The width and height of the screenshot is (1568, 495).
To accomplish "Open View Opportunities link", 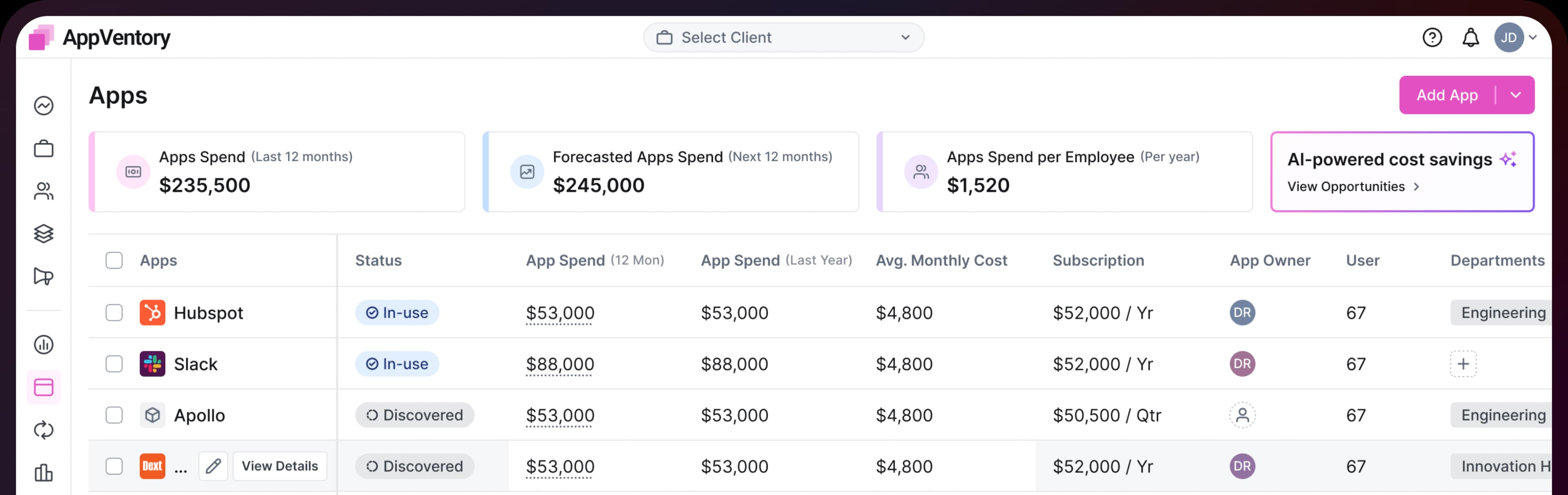I will [x=1353, y=187].
